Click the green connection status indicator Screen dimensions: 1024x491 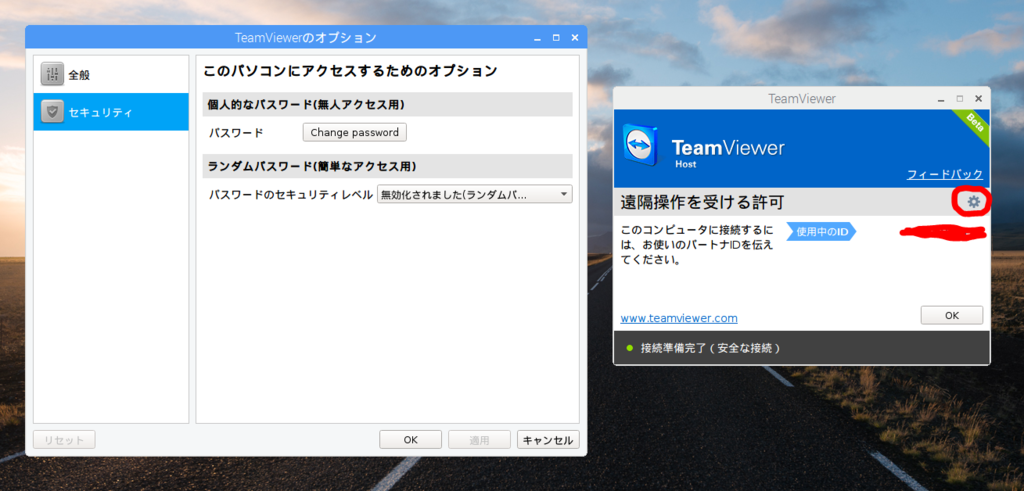630,348
